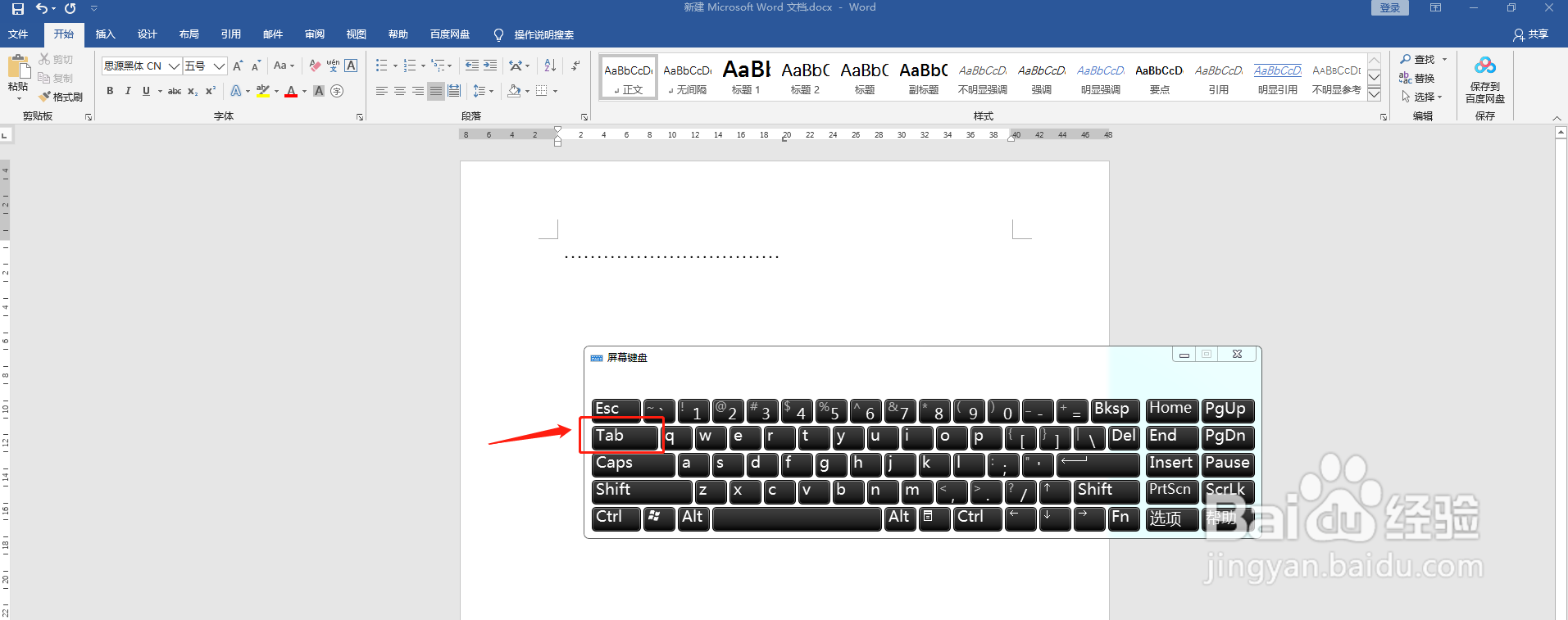This screenshot has width=1568, height=620.
Task: Switch to the Design (设计) tab
Action: coord(147,34)
